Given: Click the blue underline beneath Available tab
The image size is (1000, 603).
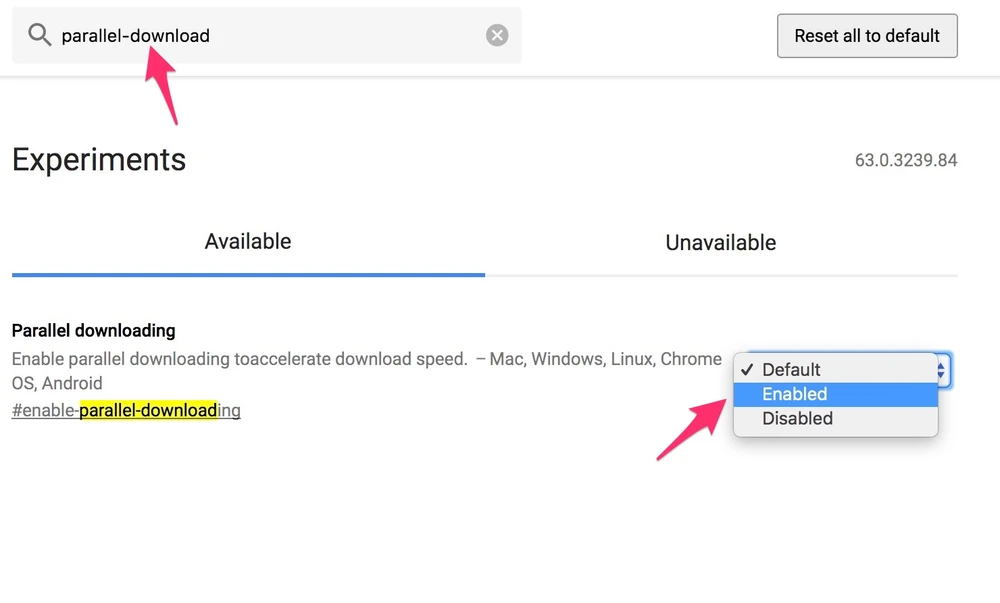Looking at the screenshot, I should [x=248, y=274].
